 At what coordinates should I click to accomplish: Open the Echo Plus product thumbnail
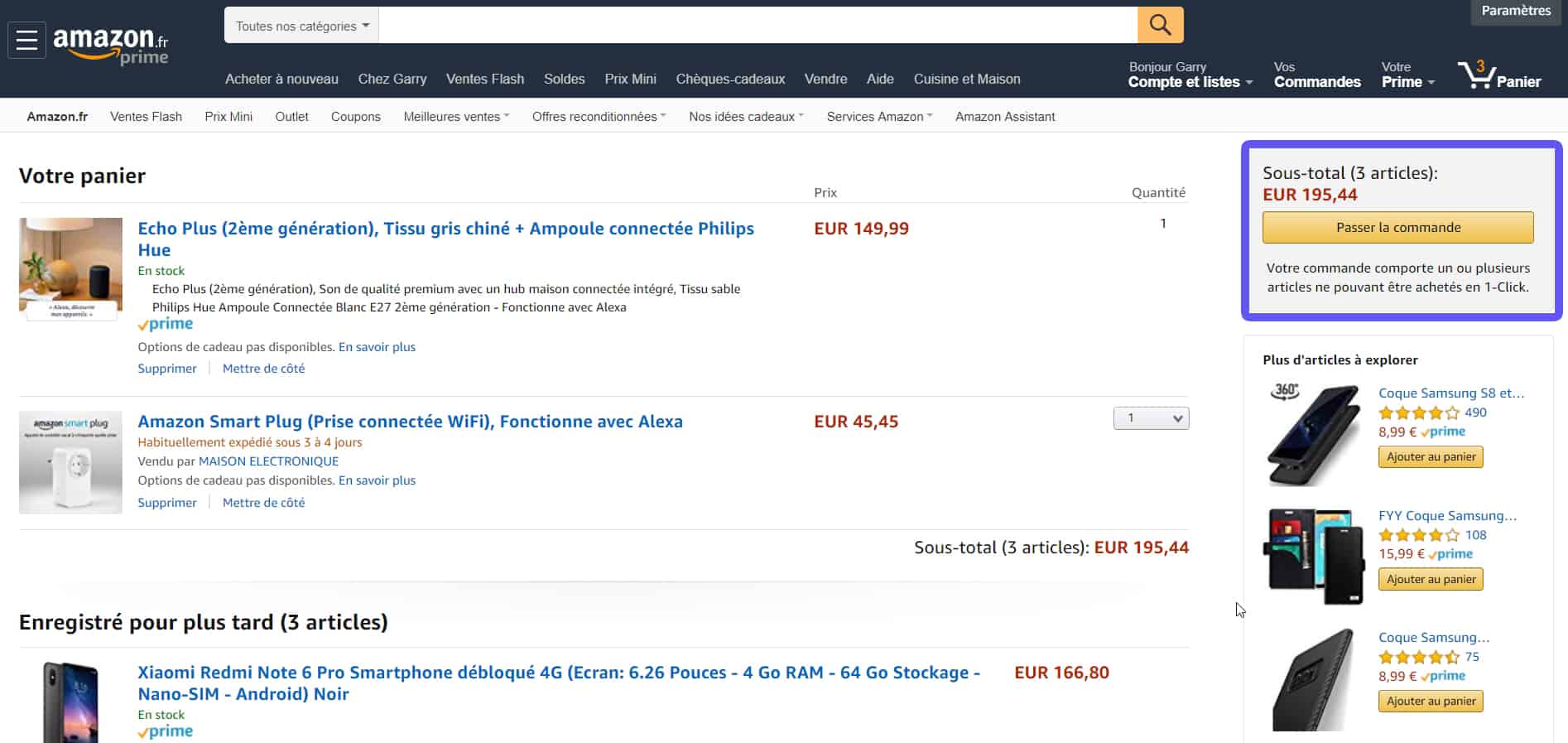coord(70,268)
